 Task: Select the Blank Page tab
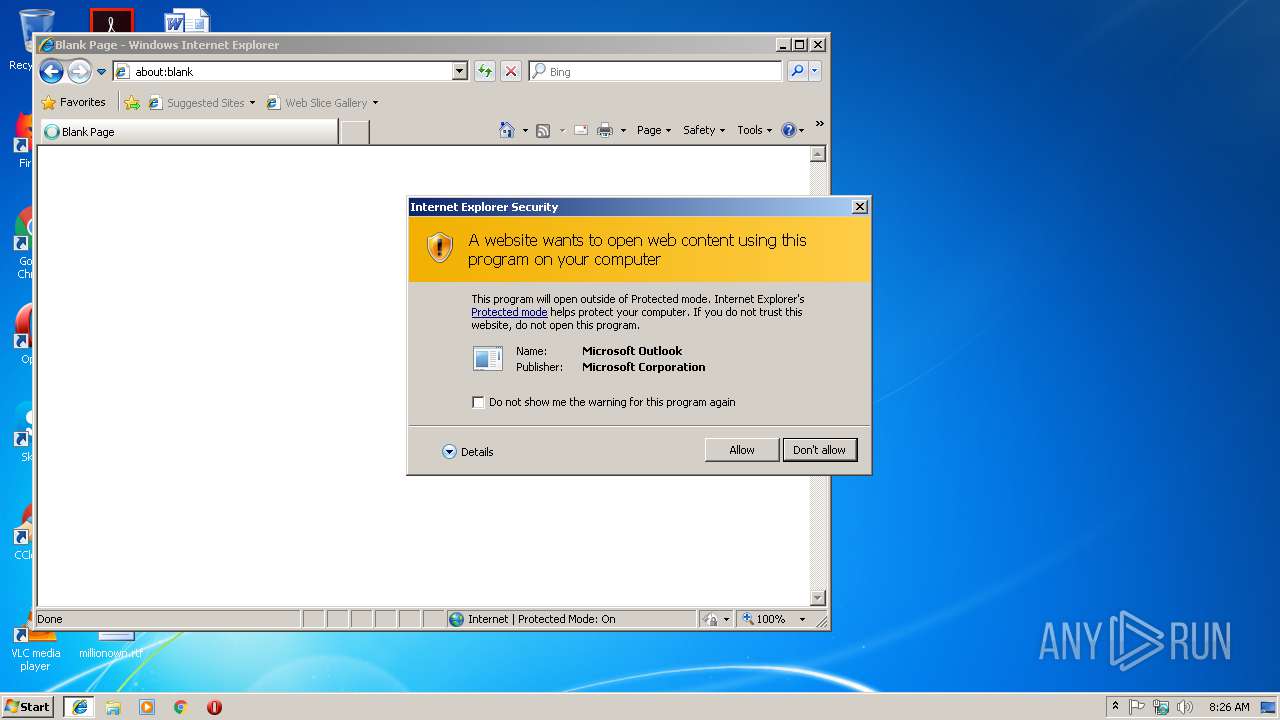coord(188,131)
